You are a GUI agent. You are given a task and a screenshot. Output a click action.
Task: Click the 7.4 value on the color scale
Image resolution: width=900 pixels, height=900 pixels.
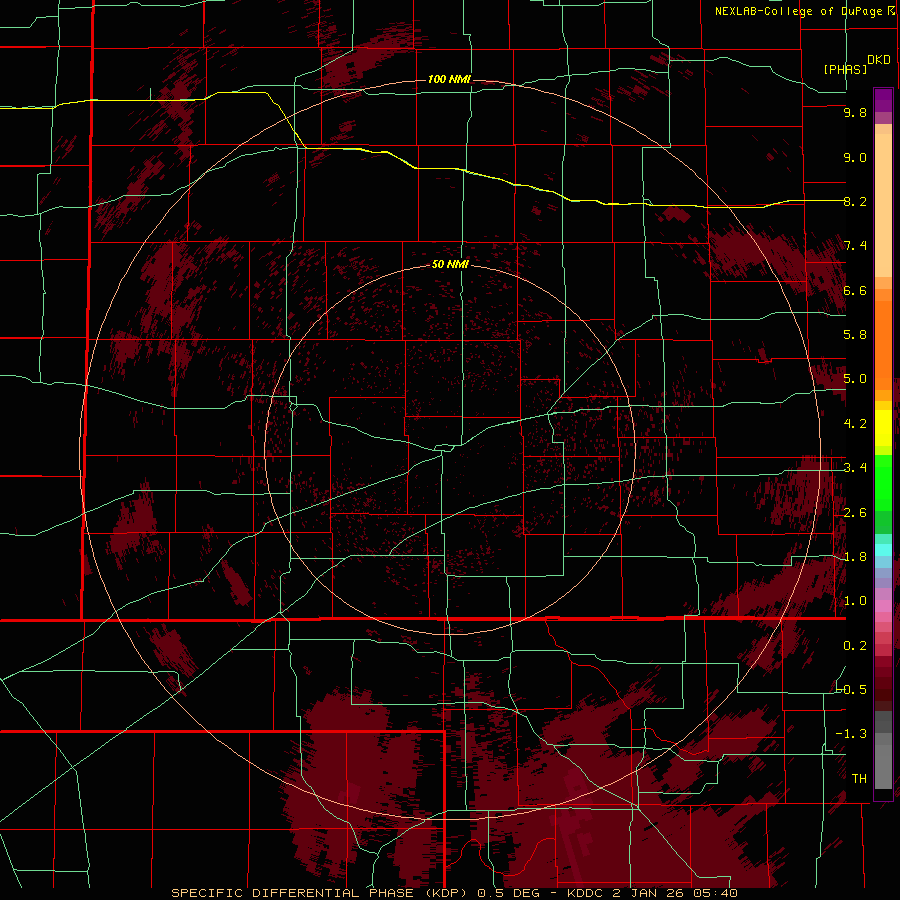pos(855,246)
